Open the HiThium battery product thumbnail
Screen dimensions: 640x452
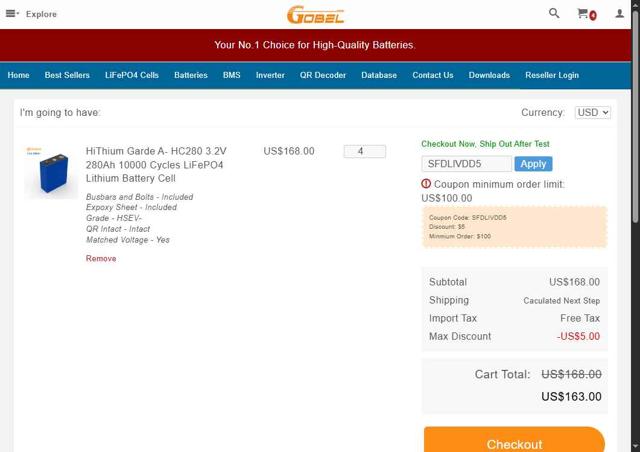click(x=51, y=172)
